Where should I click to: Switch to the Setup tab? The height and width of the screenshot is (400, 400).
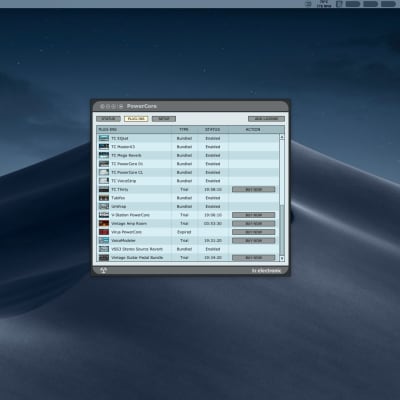point(164,119)
